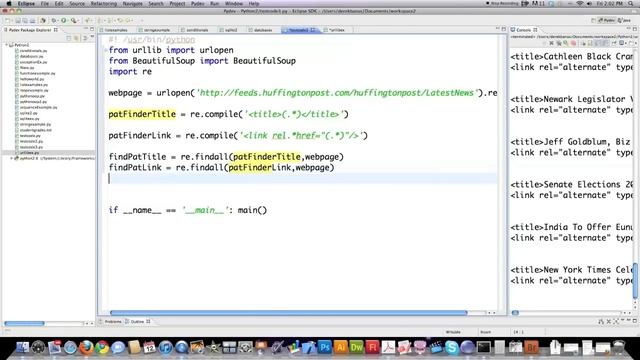Screen dimensions: 640x360
Task: Click the volume menu bar icon
Action: [589, 3]
